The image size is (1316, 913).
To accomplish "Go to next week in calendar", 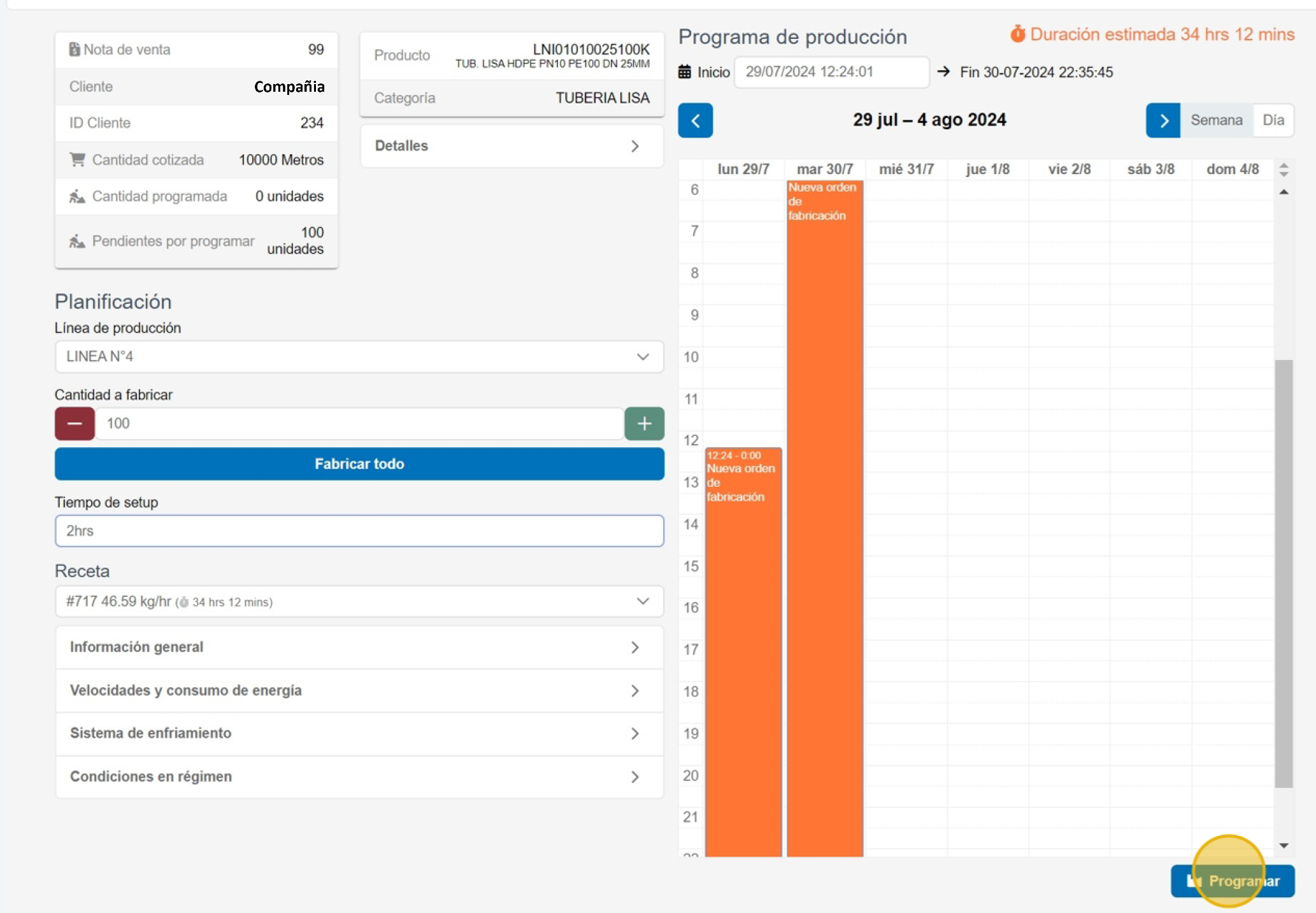I will (x=1162, y=120).
